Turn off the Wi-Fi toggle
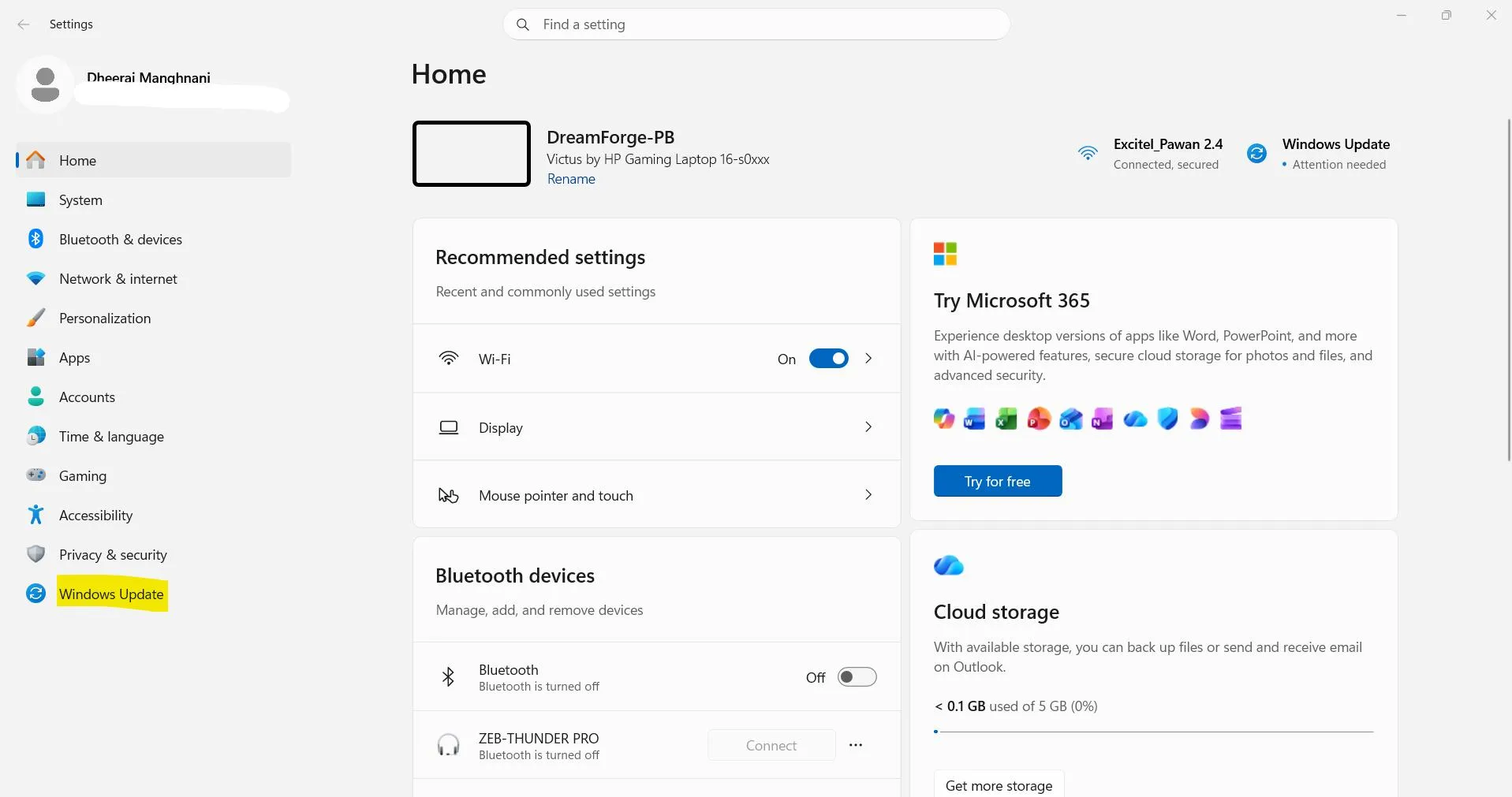The height and width of the screenshot is (797, 1512). coord(829,359)
